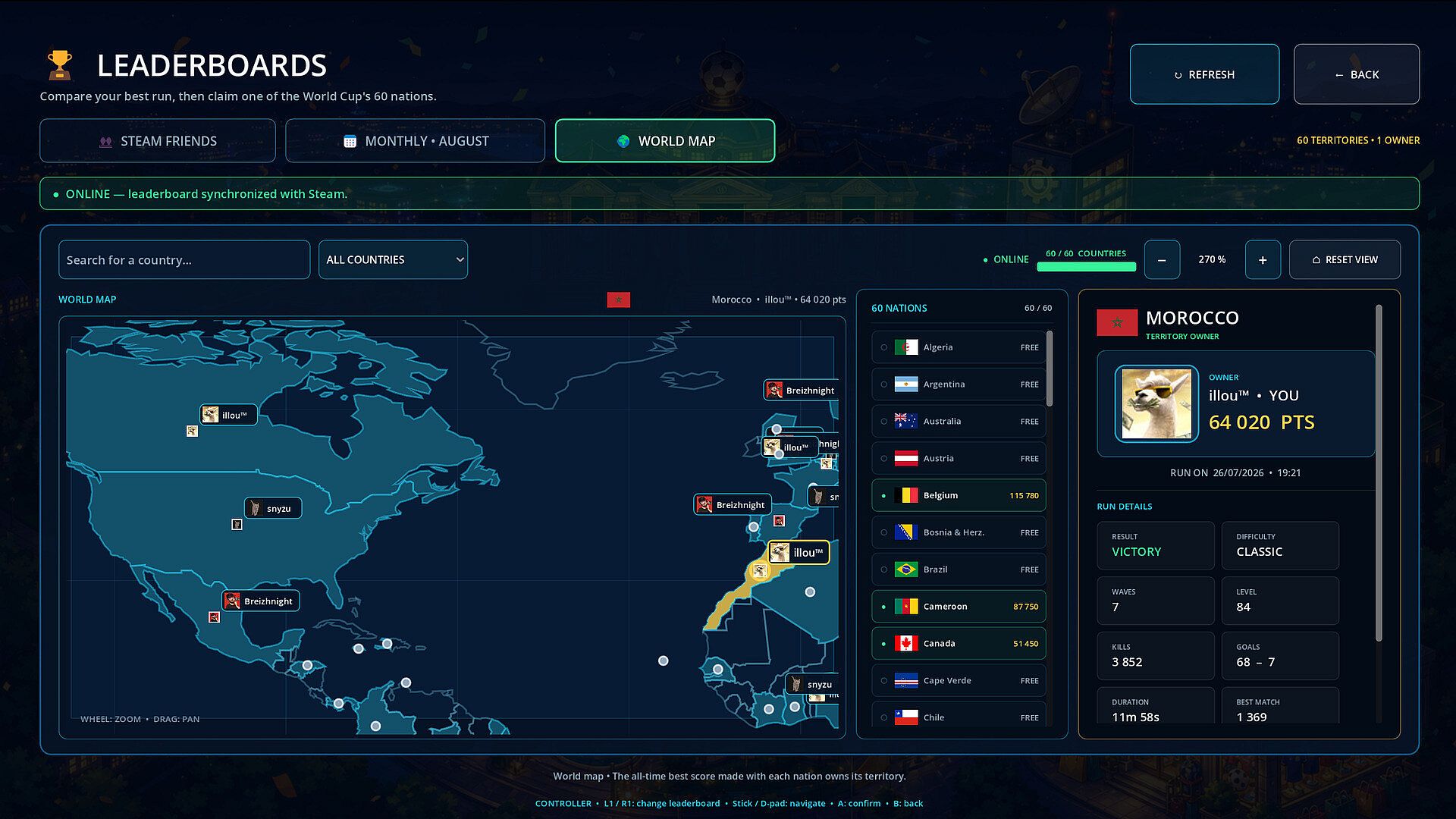Click the status dot on Argentina row

click(884, 384)
